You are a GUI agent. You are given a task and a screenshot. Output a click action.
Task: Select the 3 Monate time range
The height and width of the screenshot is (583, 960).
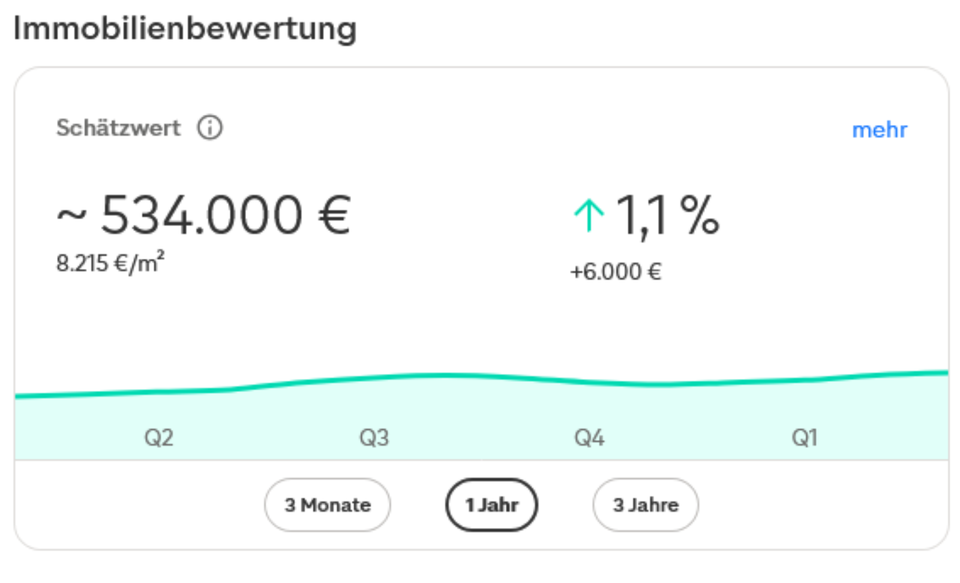(x=327, y=505)
